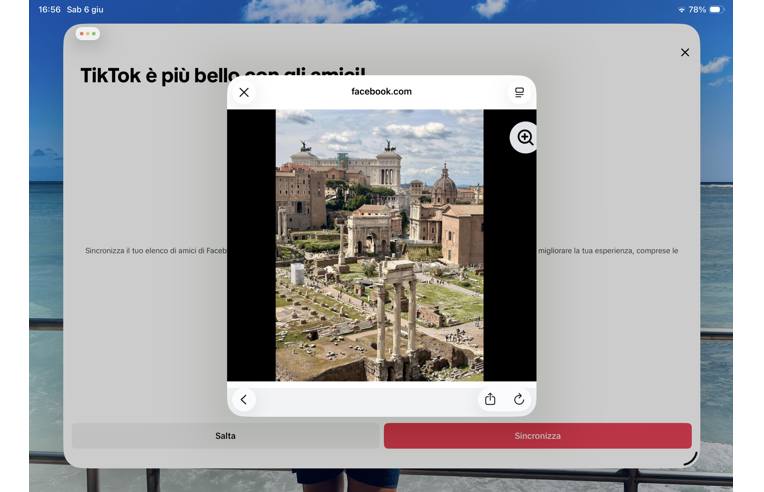Tap the 16:56 clock in status bar
The image size is (764, 492).
pos(50,9)
